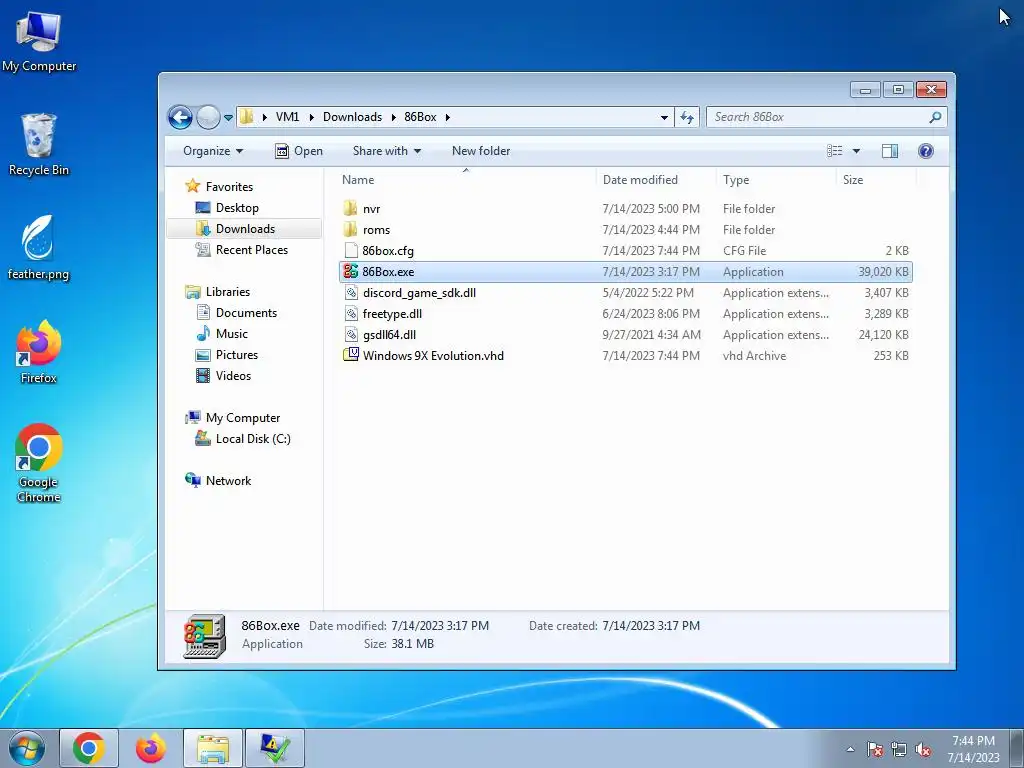Click the Change your view icon
1024x768 pixels.
pos(835,151)
